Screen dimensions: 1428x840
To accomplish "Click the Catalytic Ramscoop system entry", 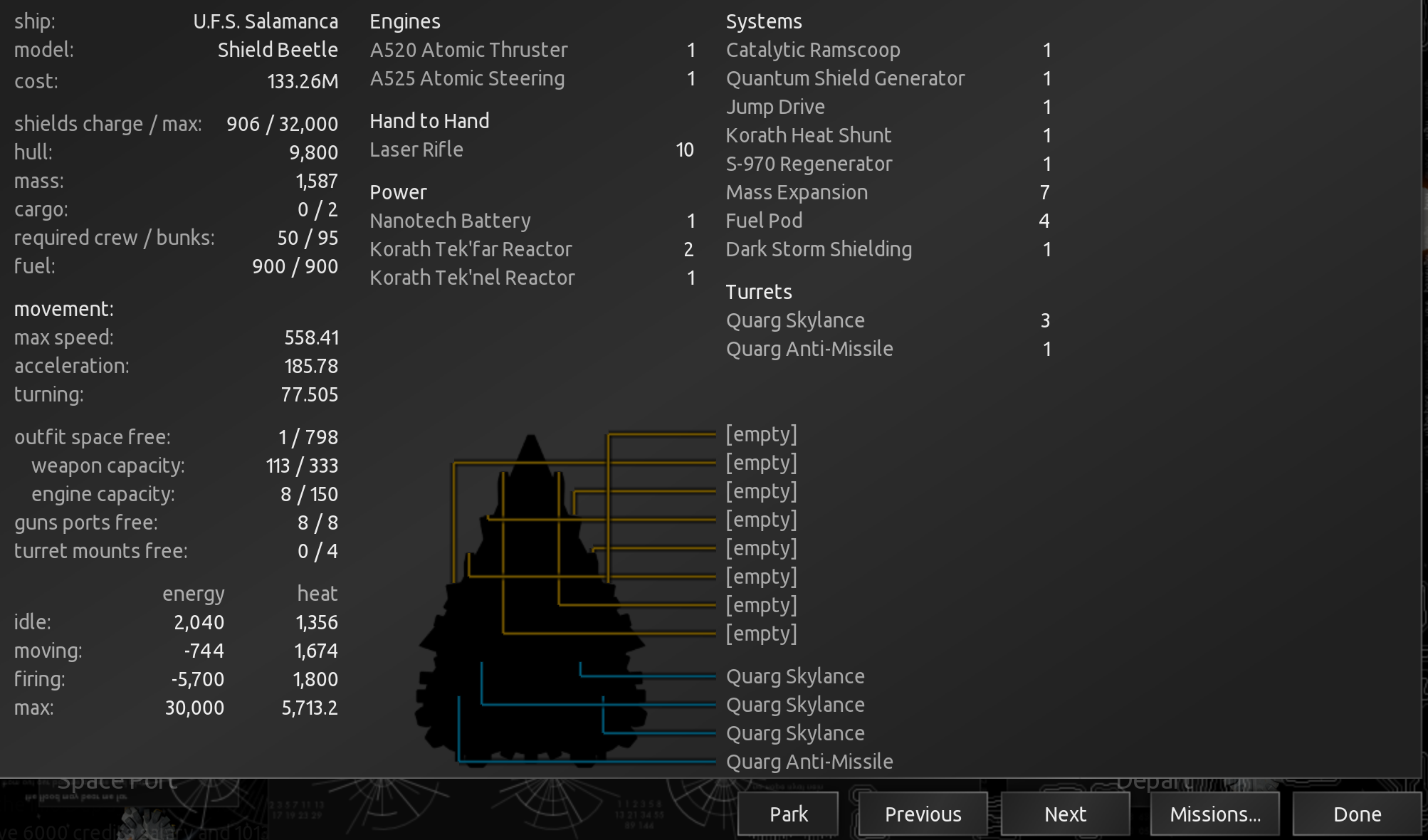I will click(x=813, y=50).
